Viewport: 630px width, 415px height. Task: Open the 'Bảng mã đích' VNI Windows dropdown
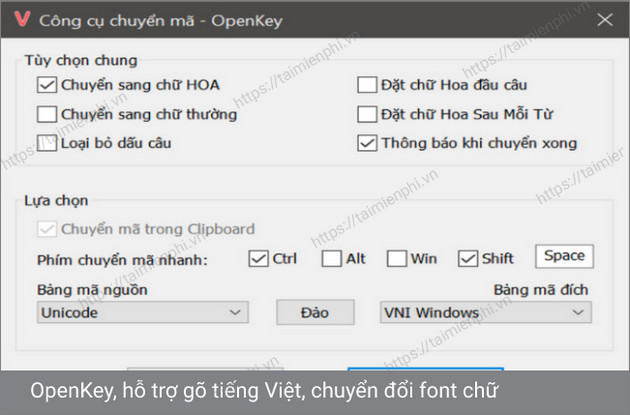point(486,313)
